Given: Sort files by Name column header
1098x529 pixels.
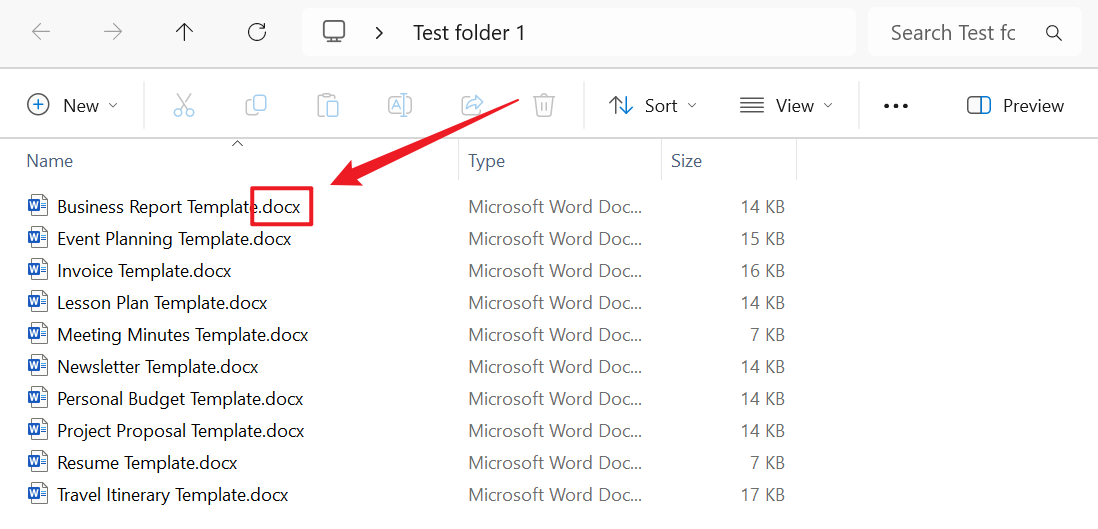Looking at the screenshot, I should tap(50, 161).
